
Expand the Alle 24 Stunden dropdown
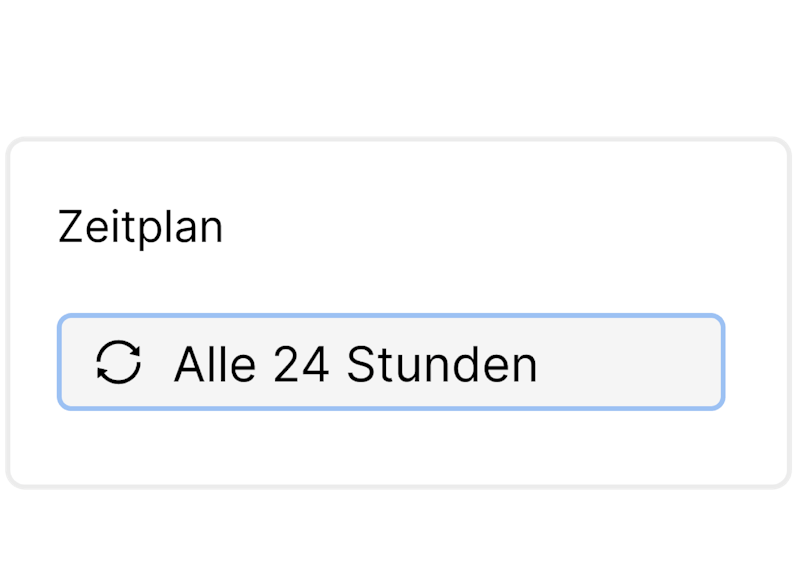click(390, 363)
